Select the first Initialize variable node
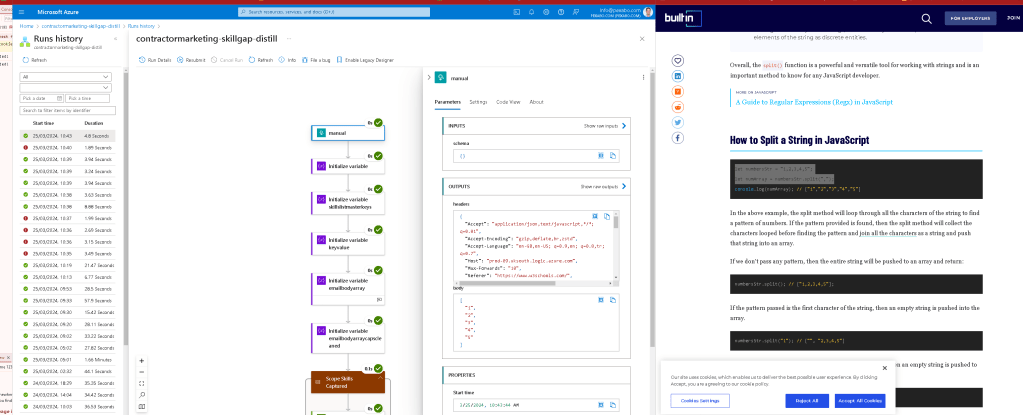Screen dimensions: 1023x415 tap(348, 166)
